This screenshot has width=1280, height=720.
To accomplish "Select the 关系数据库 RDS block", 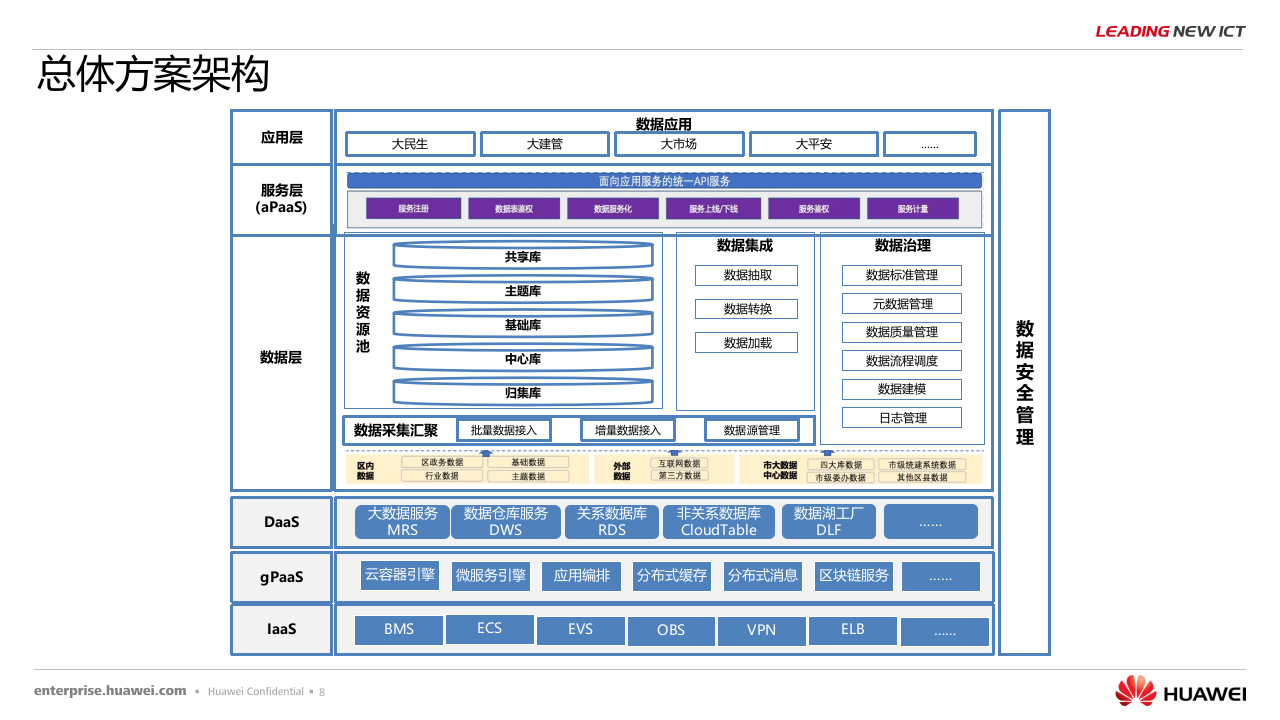I will pos(611,521).
